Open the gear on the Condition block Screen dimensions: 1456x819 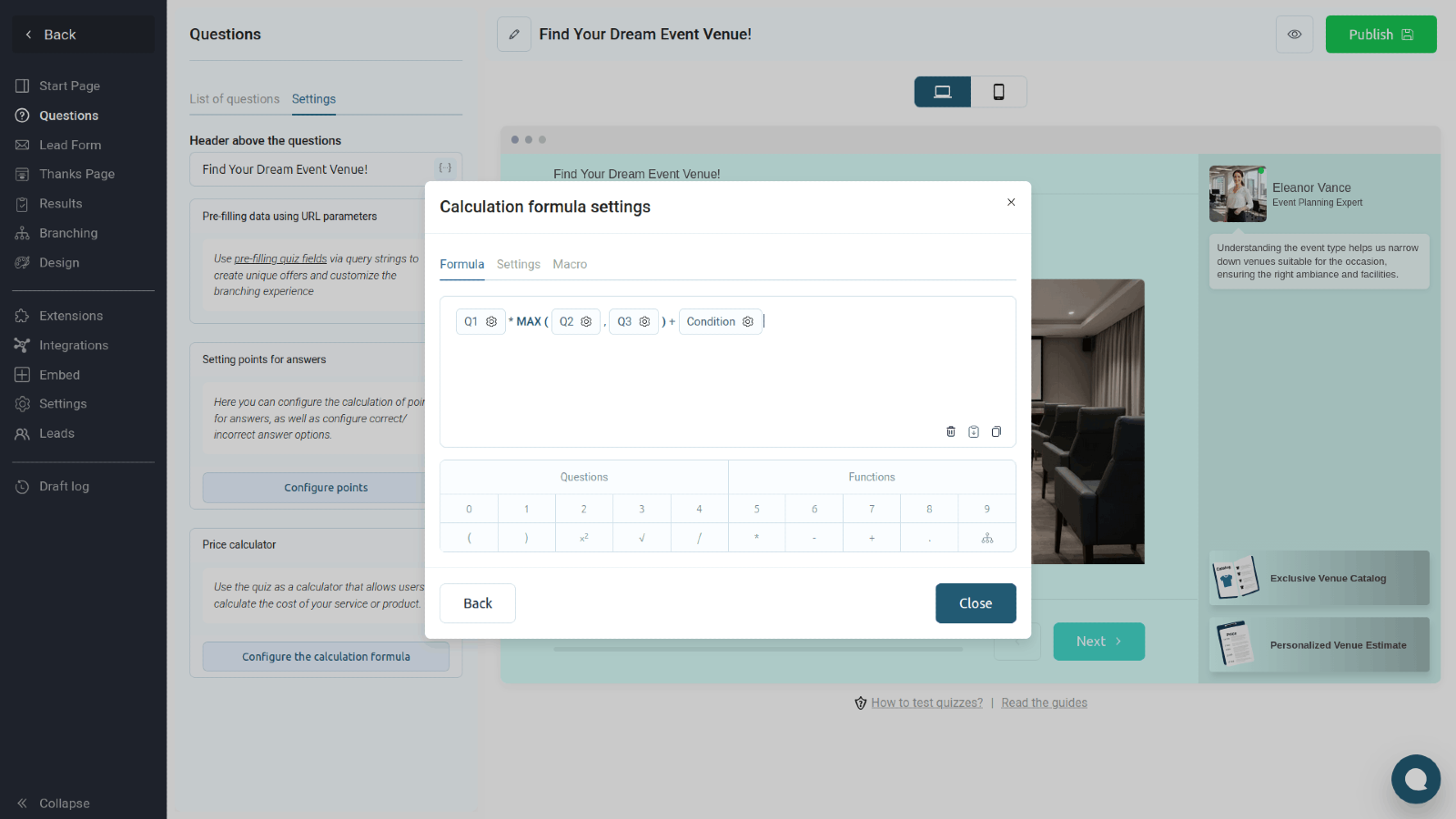[747, 321]
